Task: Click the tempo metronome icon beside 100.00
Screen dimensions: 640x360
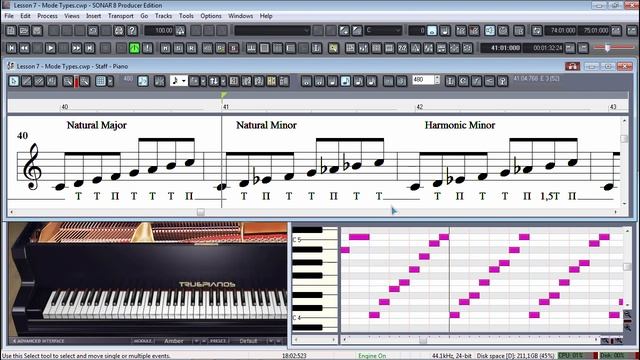Action: click(x=180, y=31)
